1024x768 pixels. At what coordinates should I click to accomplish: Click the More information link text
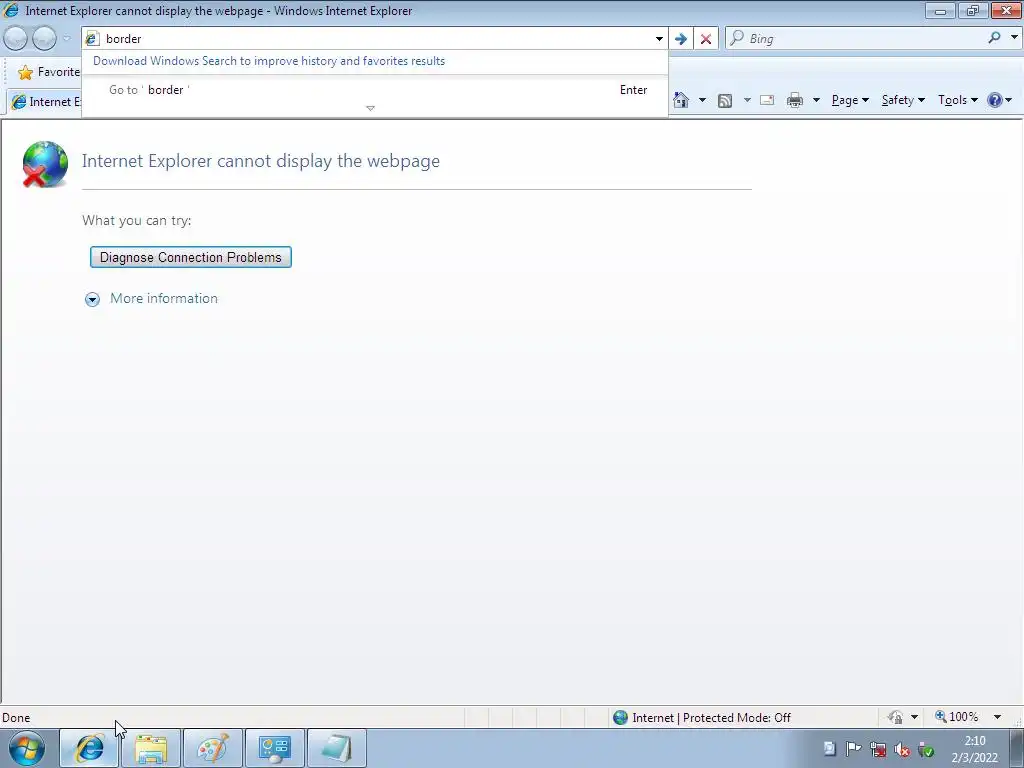(x=164, y=298)
